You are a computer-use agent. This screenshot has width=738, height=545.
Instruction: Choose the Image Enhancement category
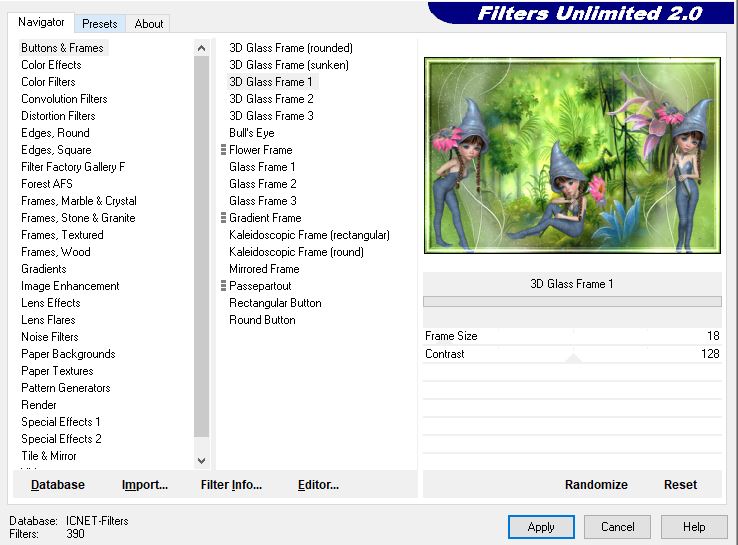70,286
